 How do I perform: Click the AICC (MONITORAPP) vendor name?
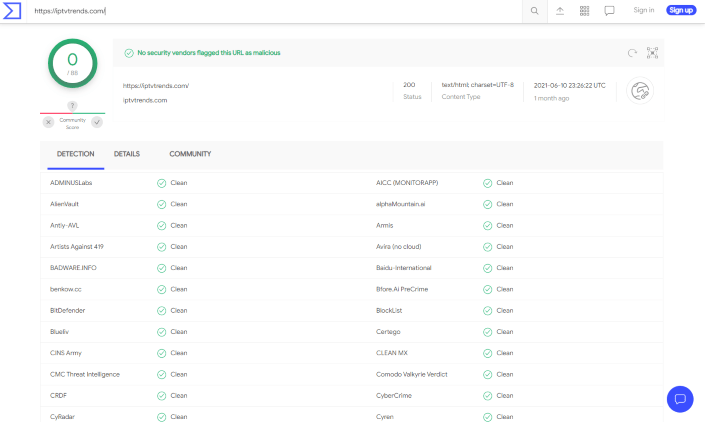click(407, 182)
